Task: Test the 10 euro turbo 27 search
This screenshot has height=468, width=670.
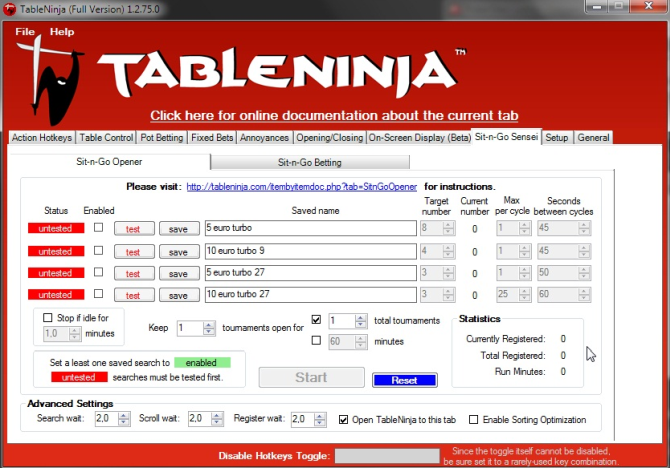Action: (134, 295)
